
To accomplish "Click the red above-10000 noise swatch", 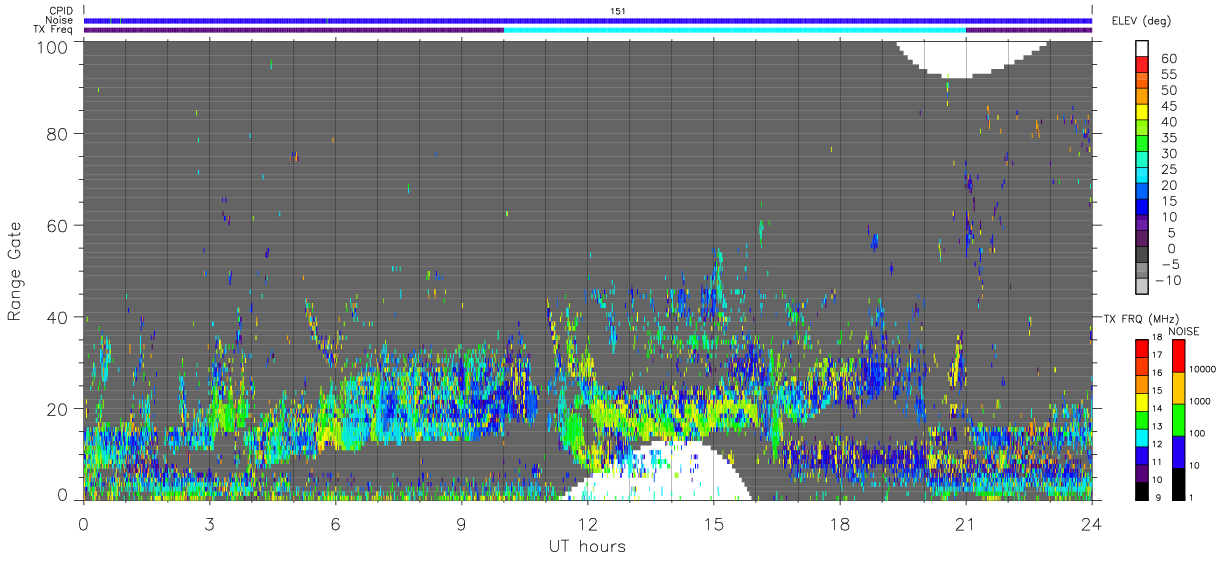I will (1177, 356).
